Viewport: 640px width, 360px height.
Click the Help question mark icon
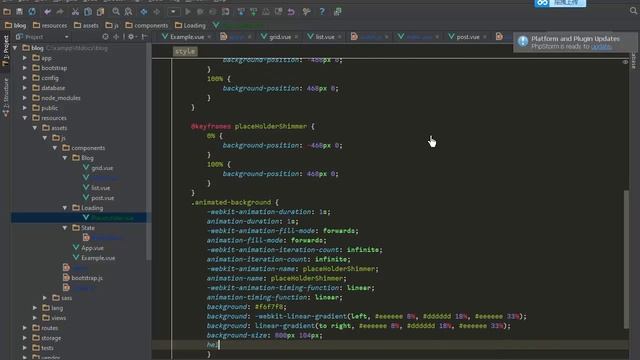click(322, 12)
